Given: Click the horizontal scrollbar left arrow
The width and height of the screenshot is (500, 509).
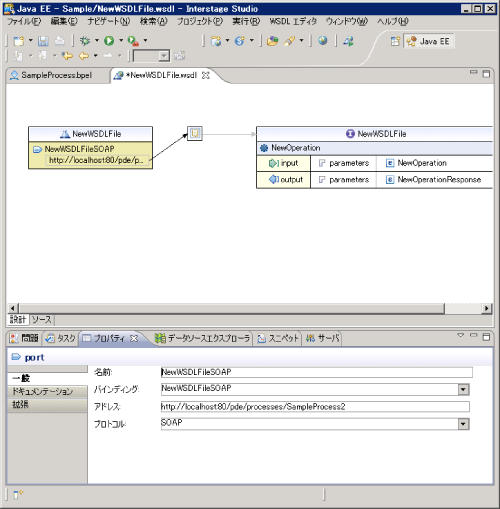Looking at the screenshot, I should pos(13,308).
